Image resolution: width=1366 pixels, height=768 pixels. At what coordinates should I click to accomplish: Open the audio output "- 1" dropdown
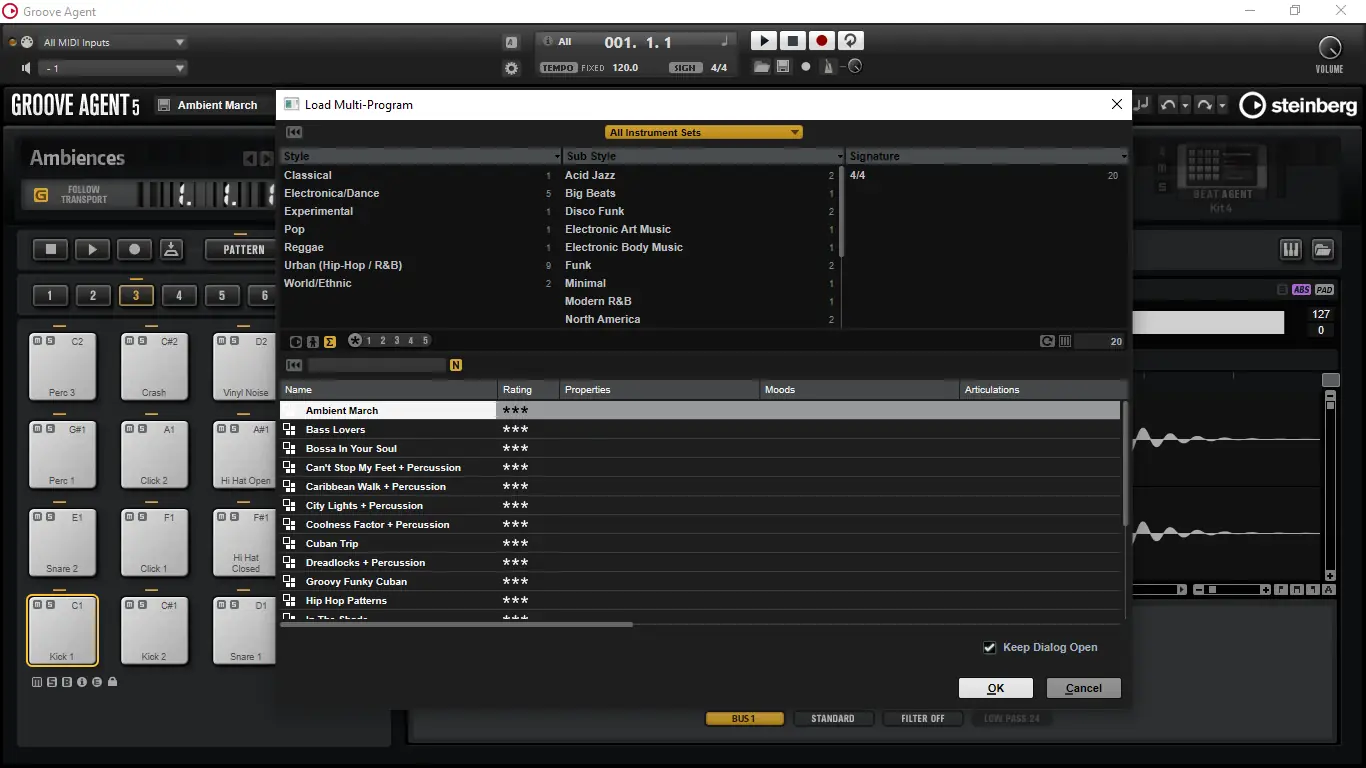(114, 68)
